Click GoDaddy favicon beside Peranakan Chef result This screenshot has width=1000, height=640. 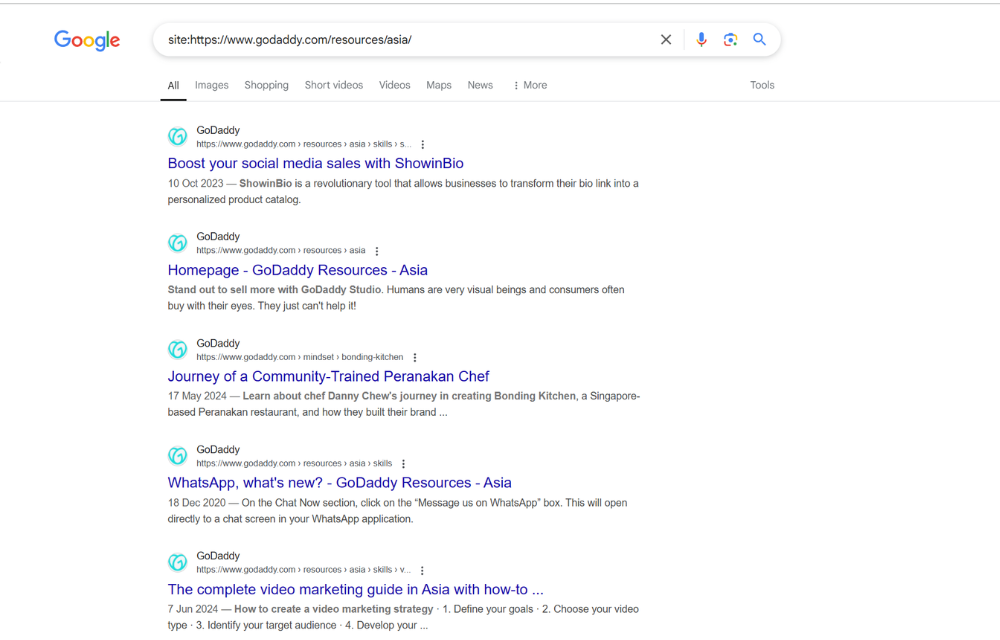pyautogui.click(x=178, y=350)
